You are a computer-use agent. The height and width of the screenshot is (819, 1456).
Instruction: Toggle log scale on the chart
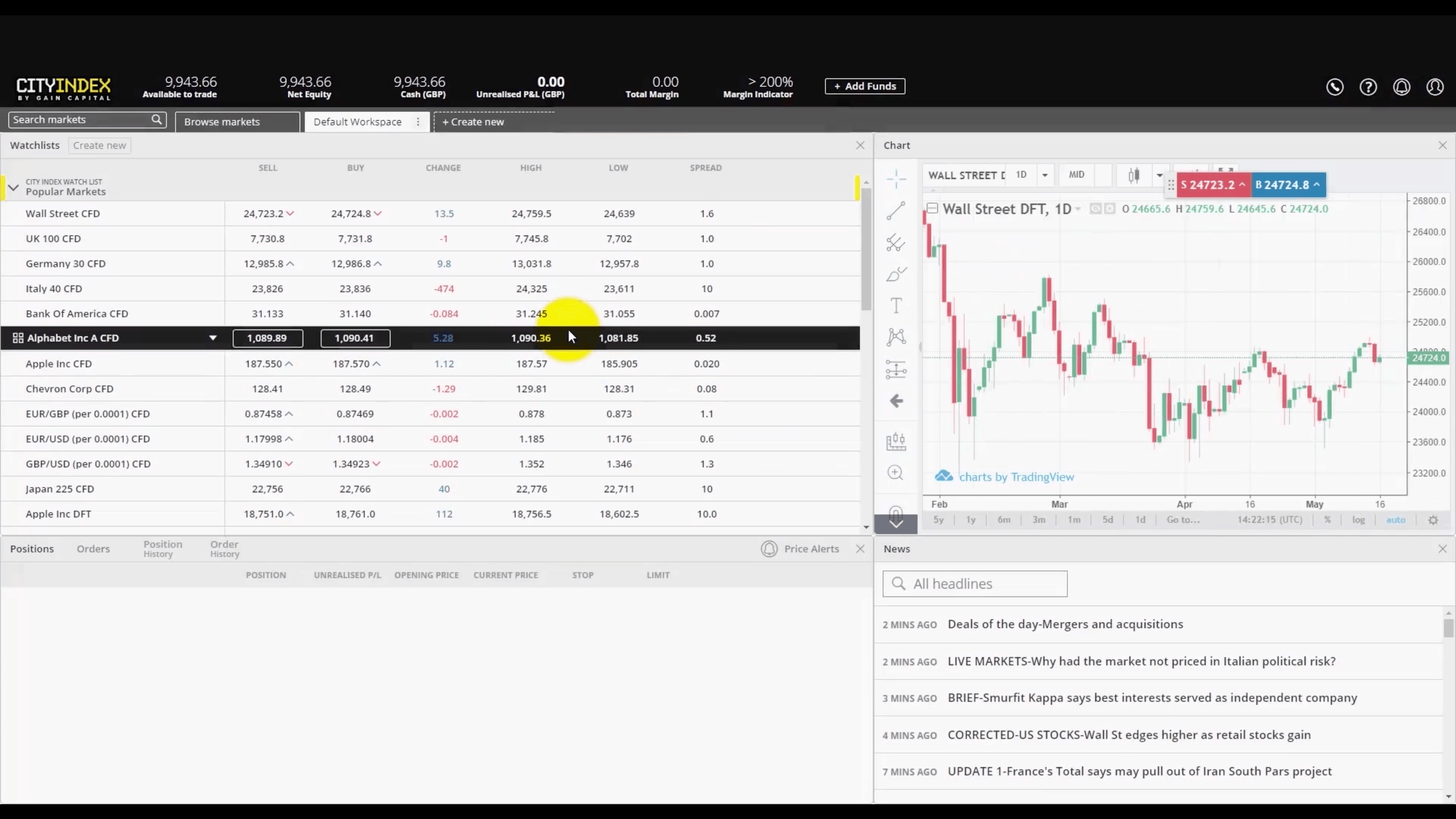(x=1358, y=520)
